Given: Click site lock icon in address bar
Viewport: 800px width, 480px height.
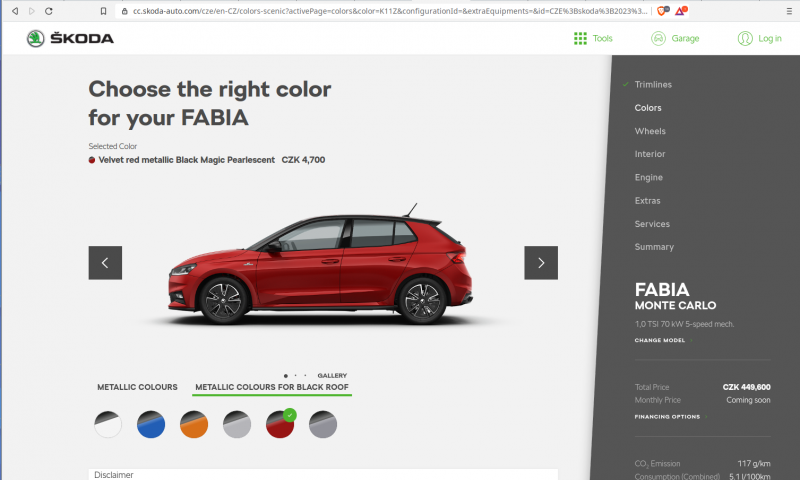Looking at the screenshot, I should [124, 11].
